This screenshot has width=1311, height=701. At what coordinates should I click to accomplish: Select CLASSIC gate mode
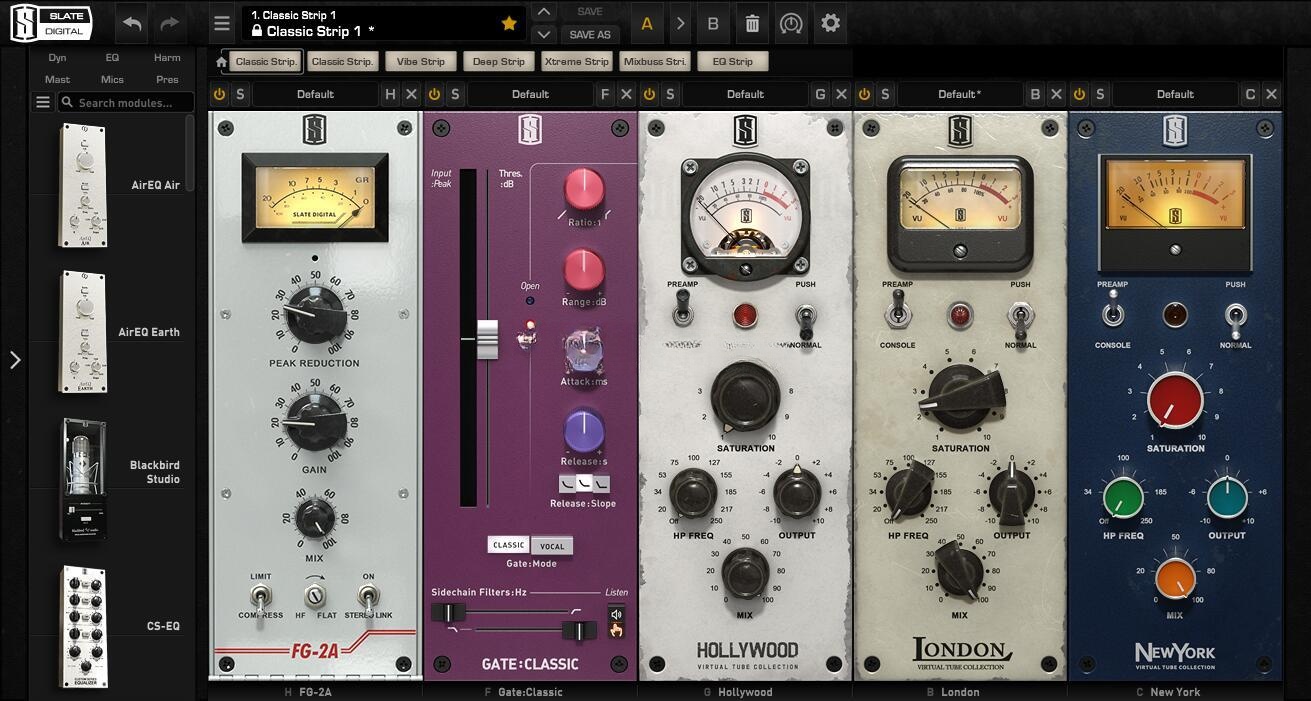coord(509,545)
